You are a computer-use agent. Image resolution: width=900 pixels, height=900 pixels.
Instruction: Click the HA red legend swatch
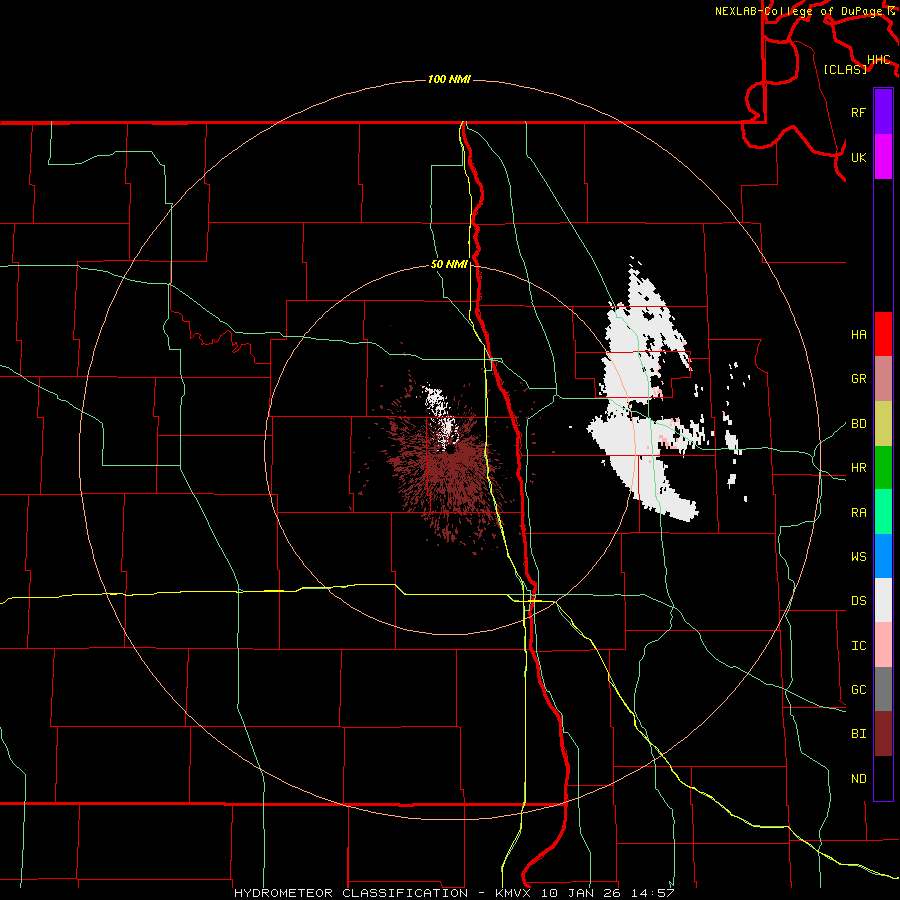click(883, 334)
